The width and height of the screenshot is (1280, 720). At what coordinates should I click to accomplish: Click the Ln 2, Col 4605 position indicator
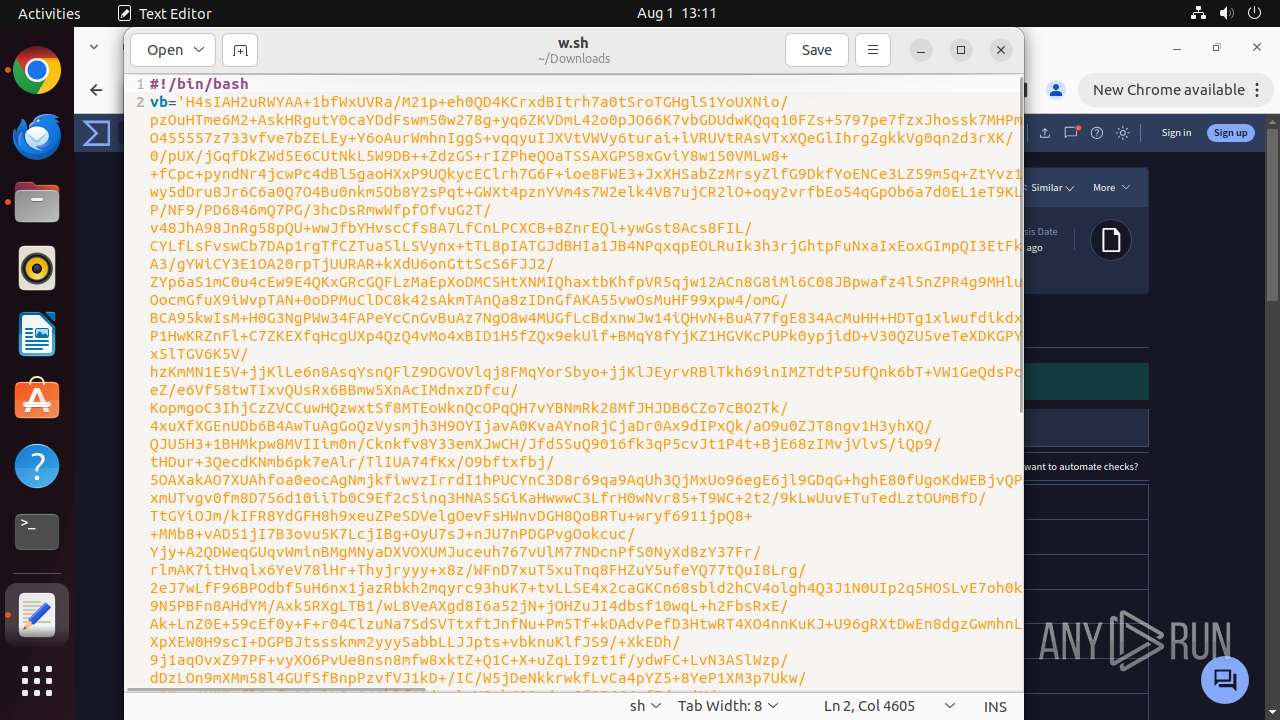[x=869, y=706]
